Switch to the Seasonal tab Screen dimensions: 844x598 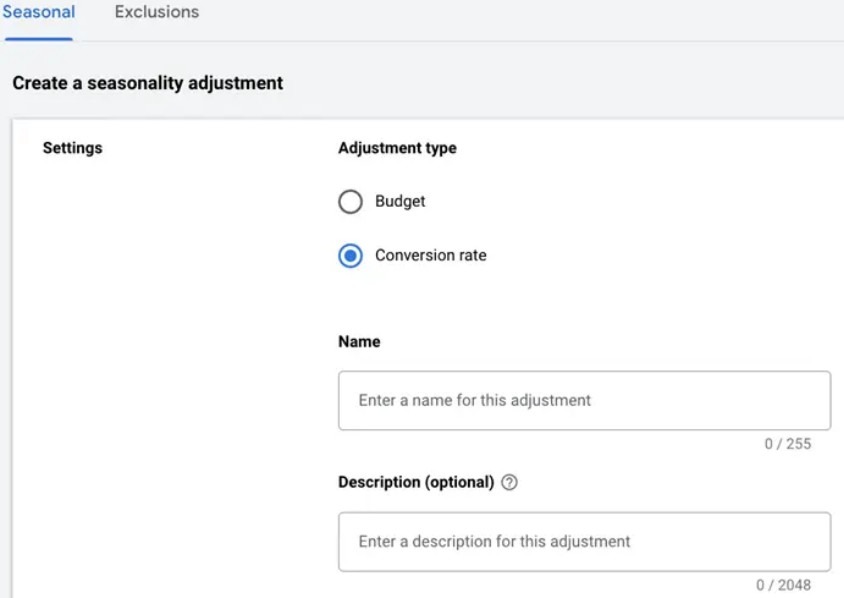click(38, 13)
